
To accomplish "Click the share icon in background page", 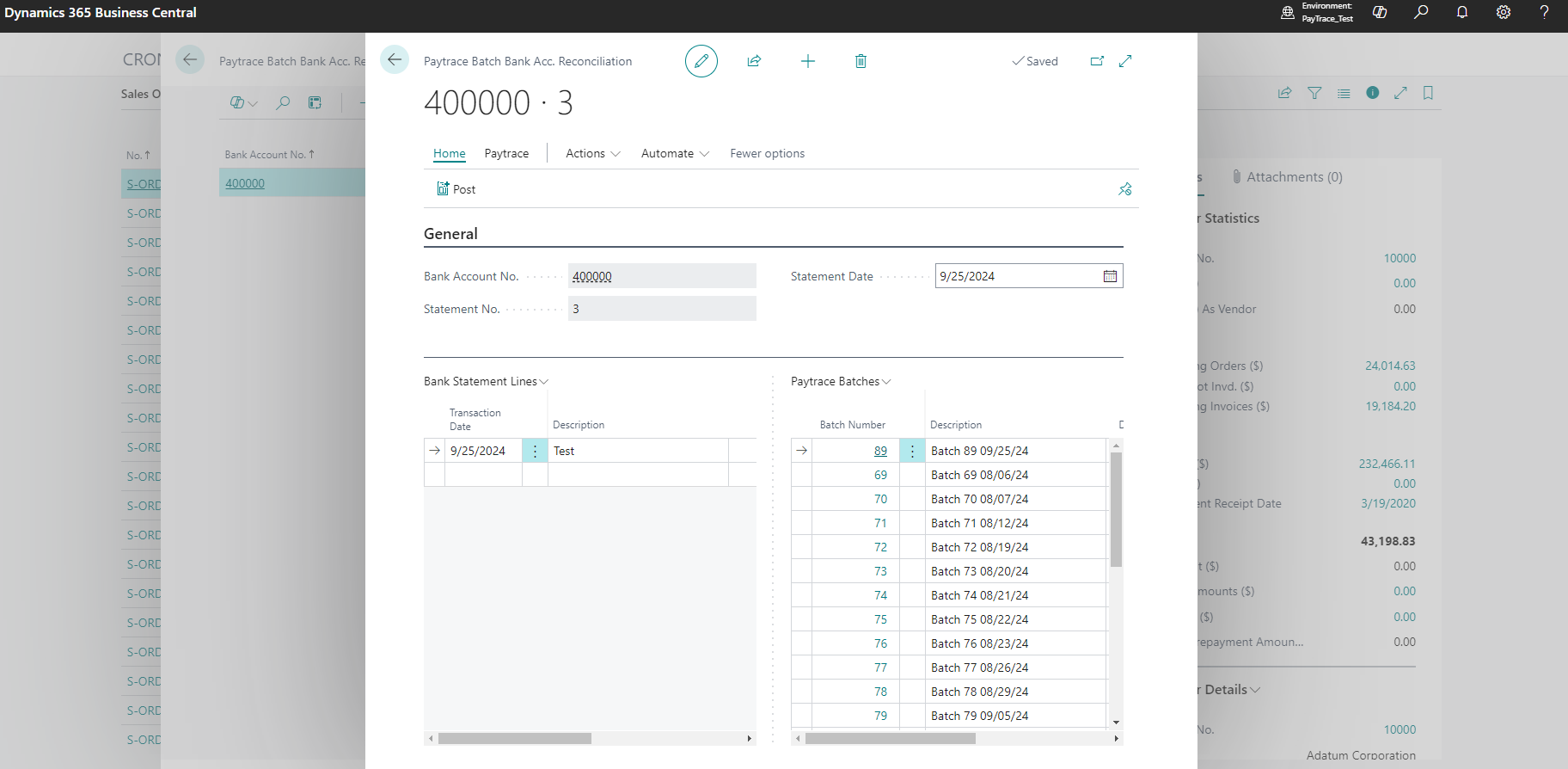I will pos(1285,93).
